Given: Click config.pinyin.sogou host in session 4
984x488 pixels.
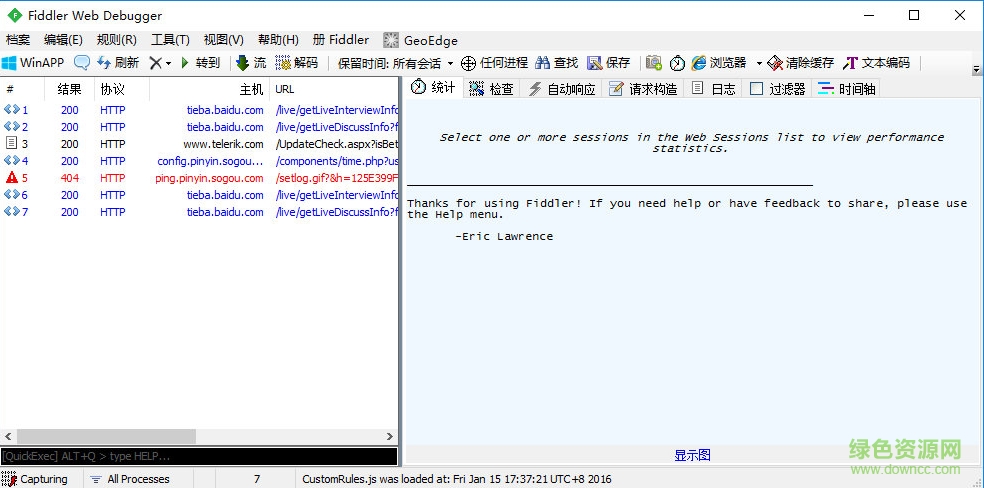Looking at the screenshot, I should (210, 161).
